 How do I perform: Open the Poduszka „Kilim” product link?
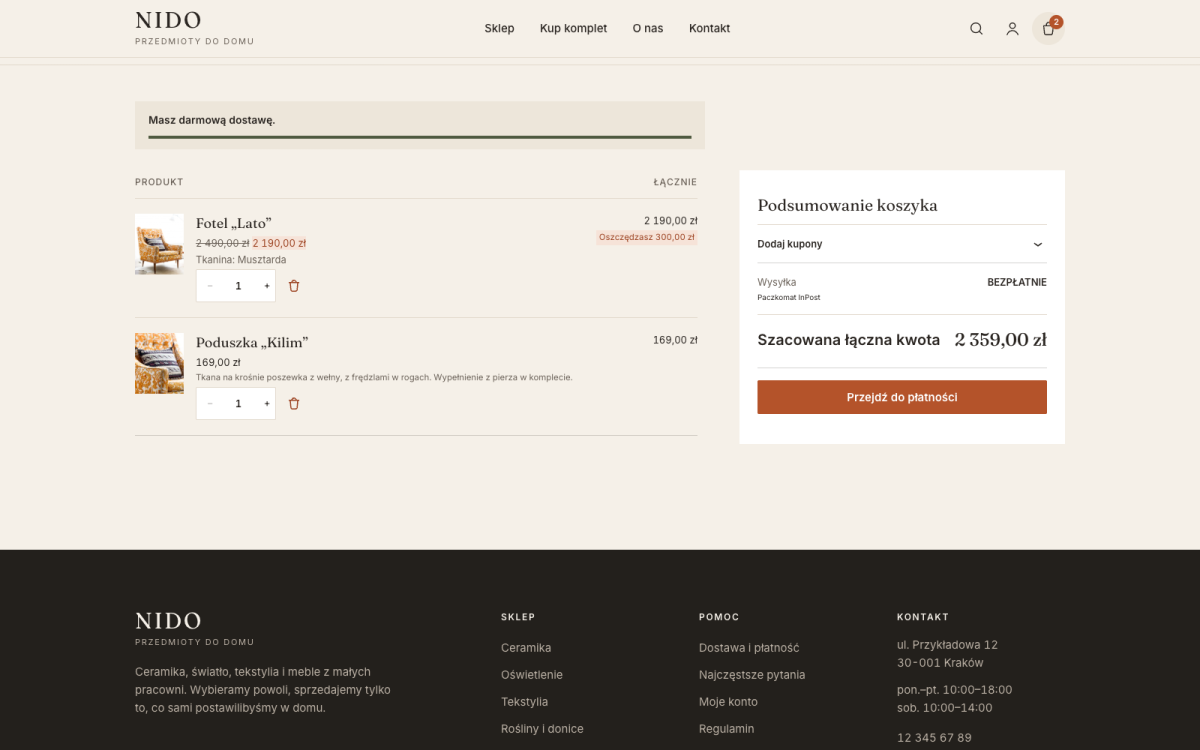tap(252, 343)
